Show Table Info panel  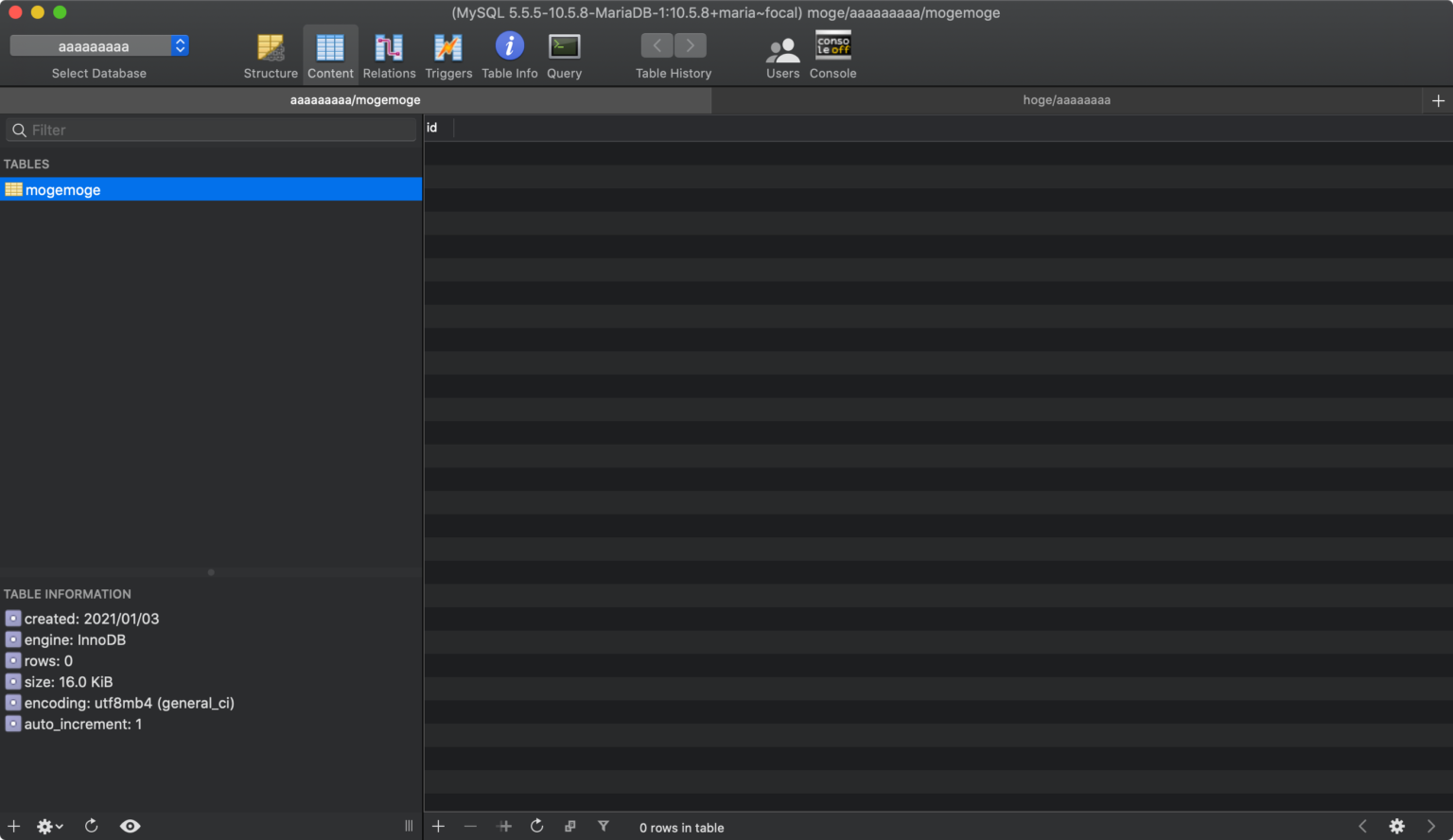point(509,56)
